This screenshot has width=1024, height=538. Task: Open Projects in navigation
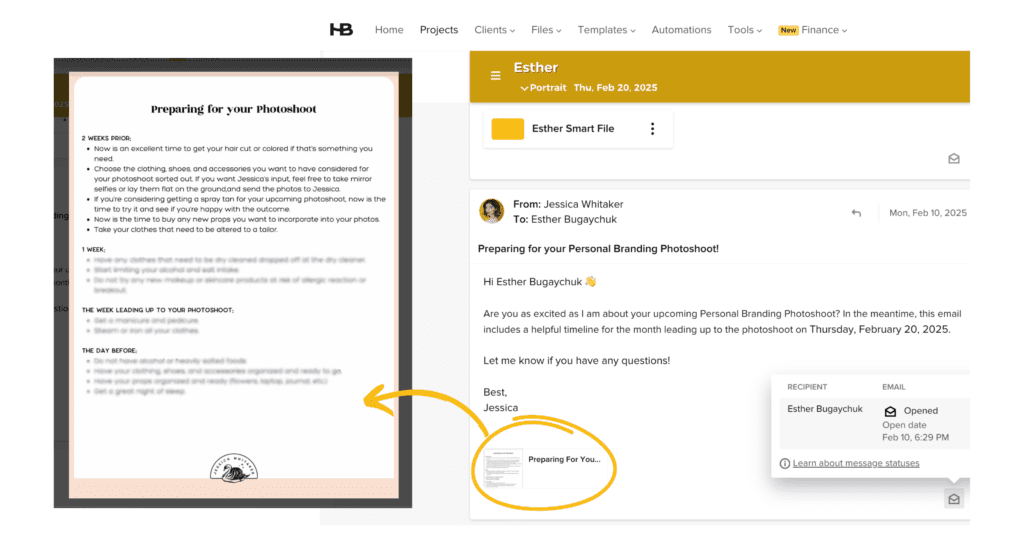coord(439,30)
